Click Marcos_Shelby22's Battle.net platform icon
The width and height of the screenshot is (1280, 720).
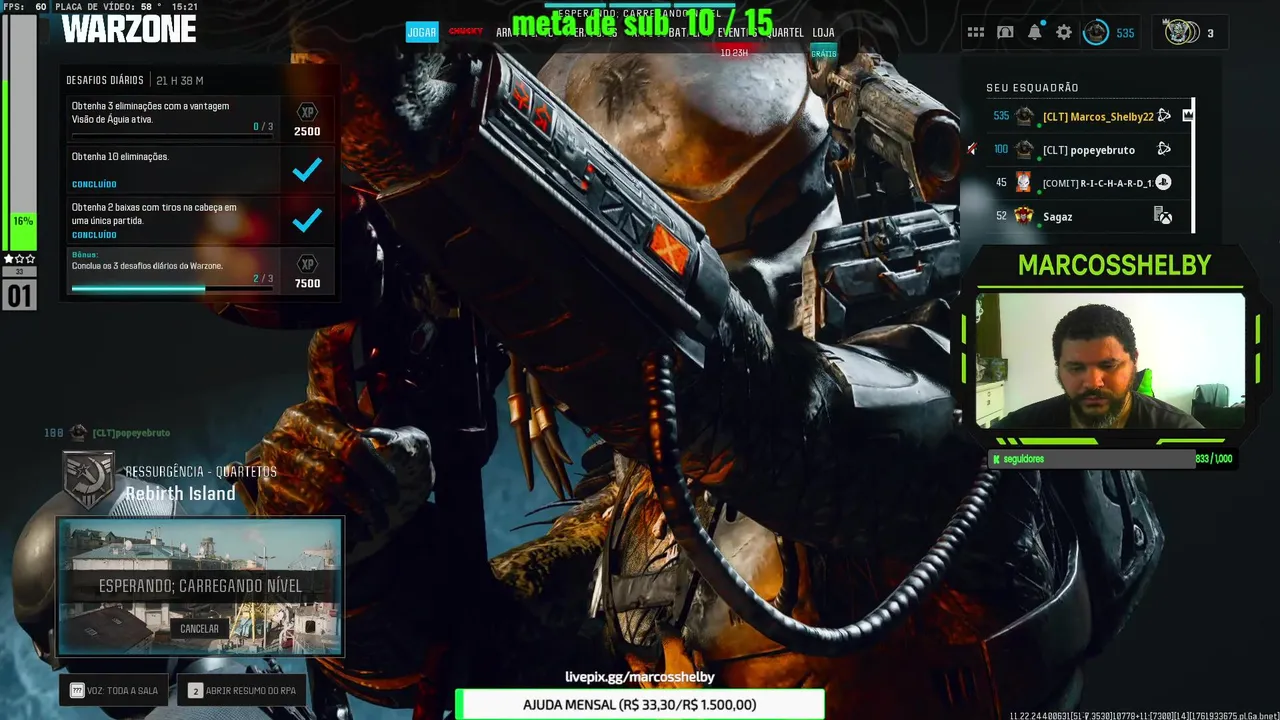[x=1164, y=116]
